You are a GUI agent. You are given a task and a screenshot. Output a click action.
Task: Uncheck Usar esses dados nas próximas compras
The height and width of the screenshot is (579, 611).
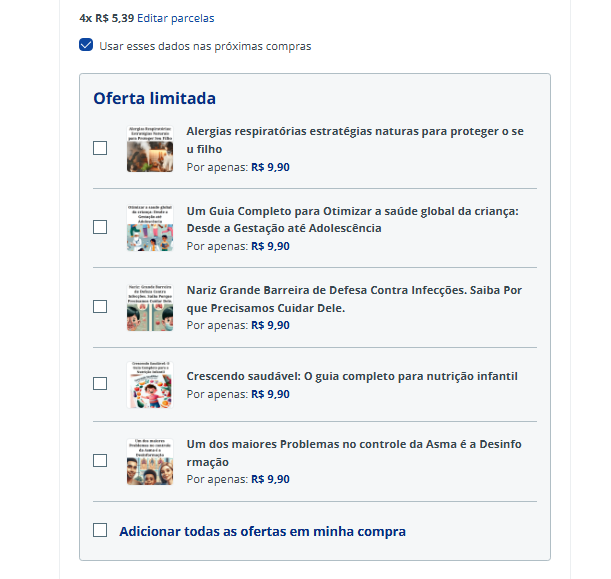(x=86, y=45)
